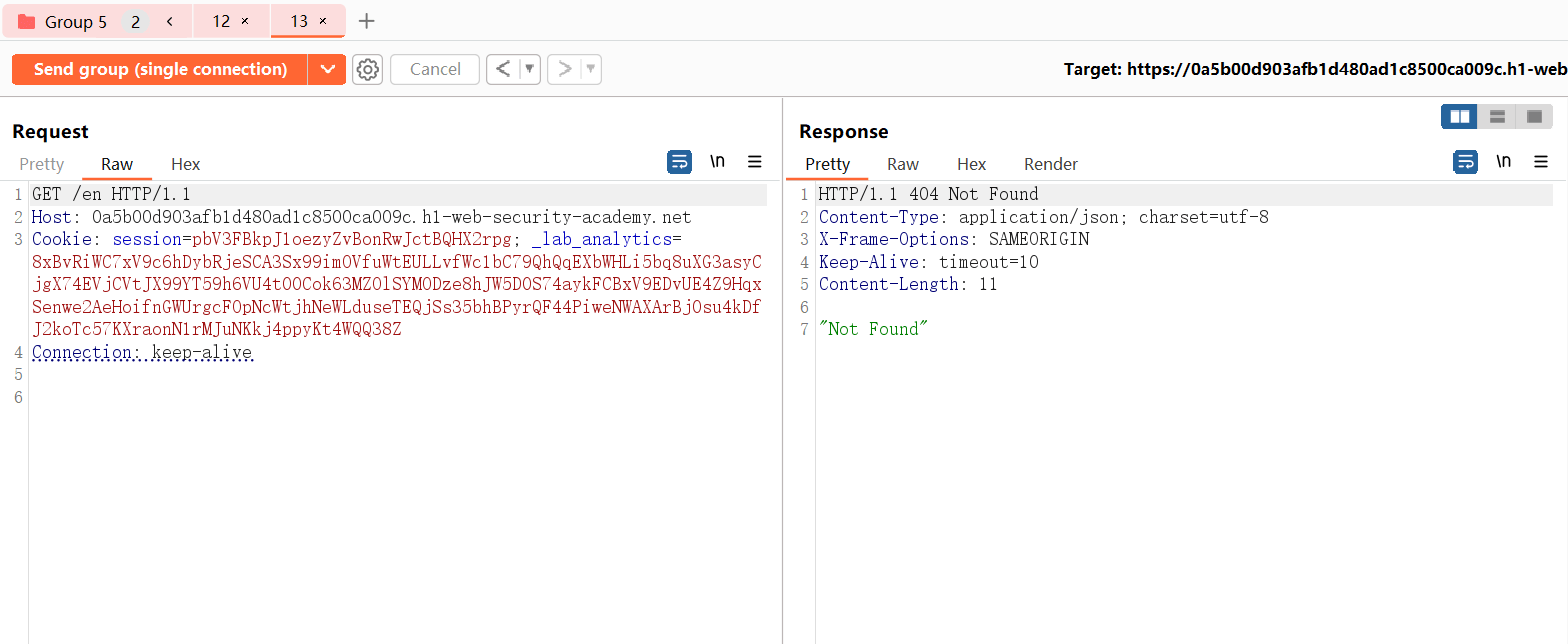Close tab 12
Viewport: 1568px width, 644px height.
[245, 21]
